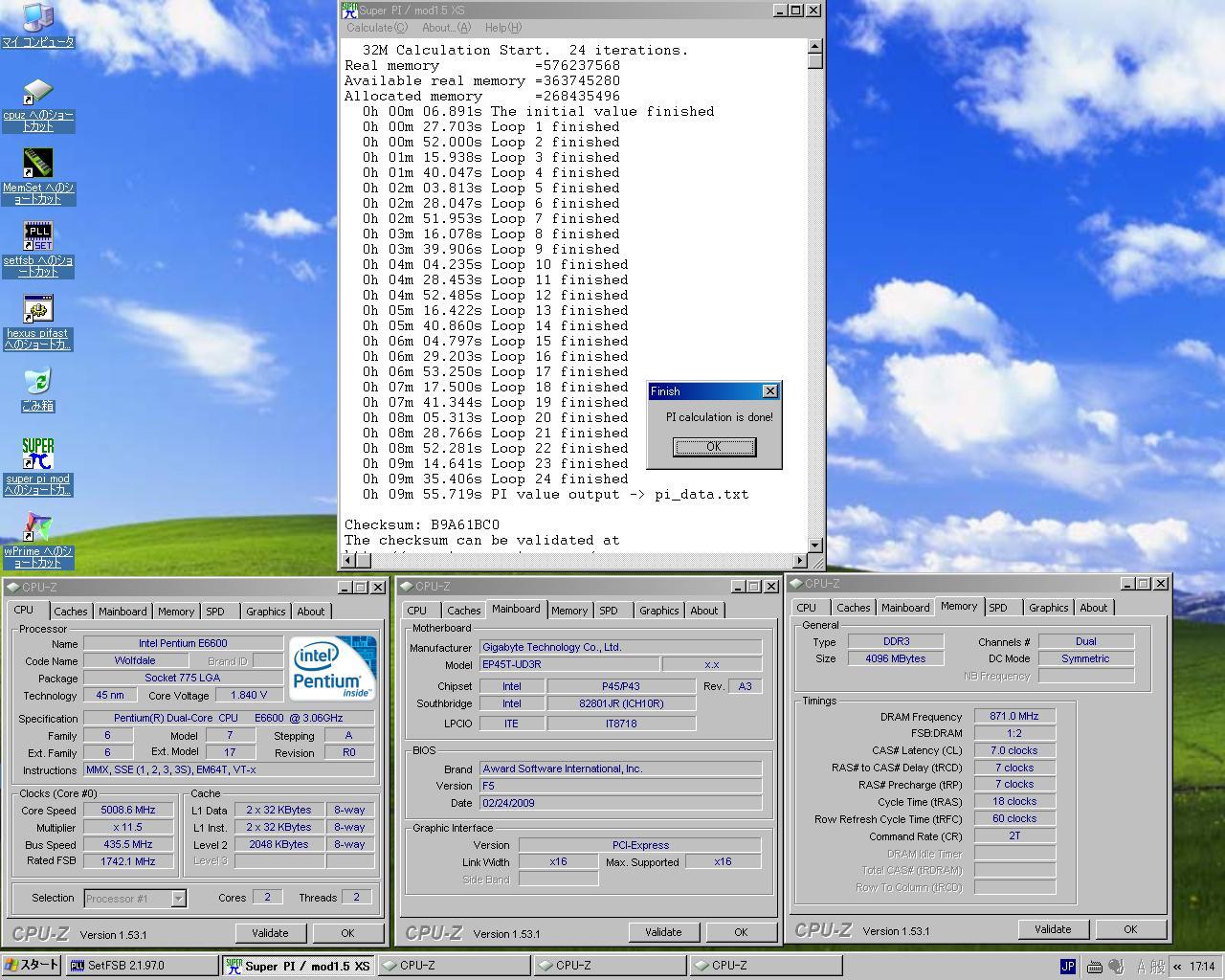This screenshot has width=1225, height=980.
Task: Open Help menu in Super PI
Action: tap(503, 28)
